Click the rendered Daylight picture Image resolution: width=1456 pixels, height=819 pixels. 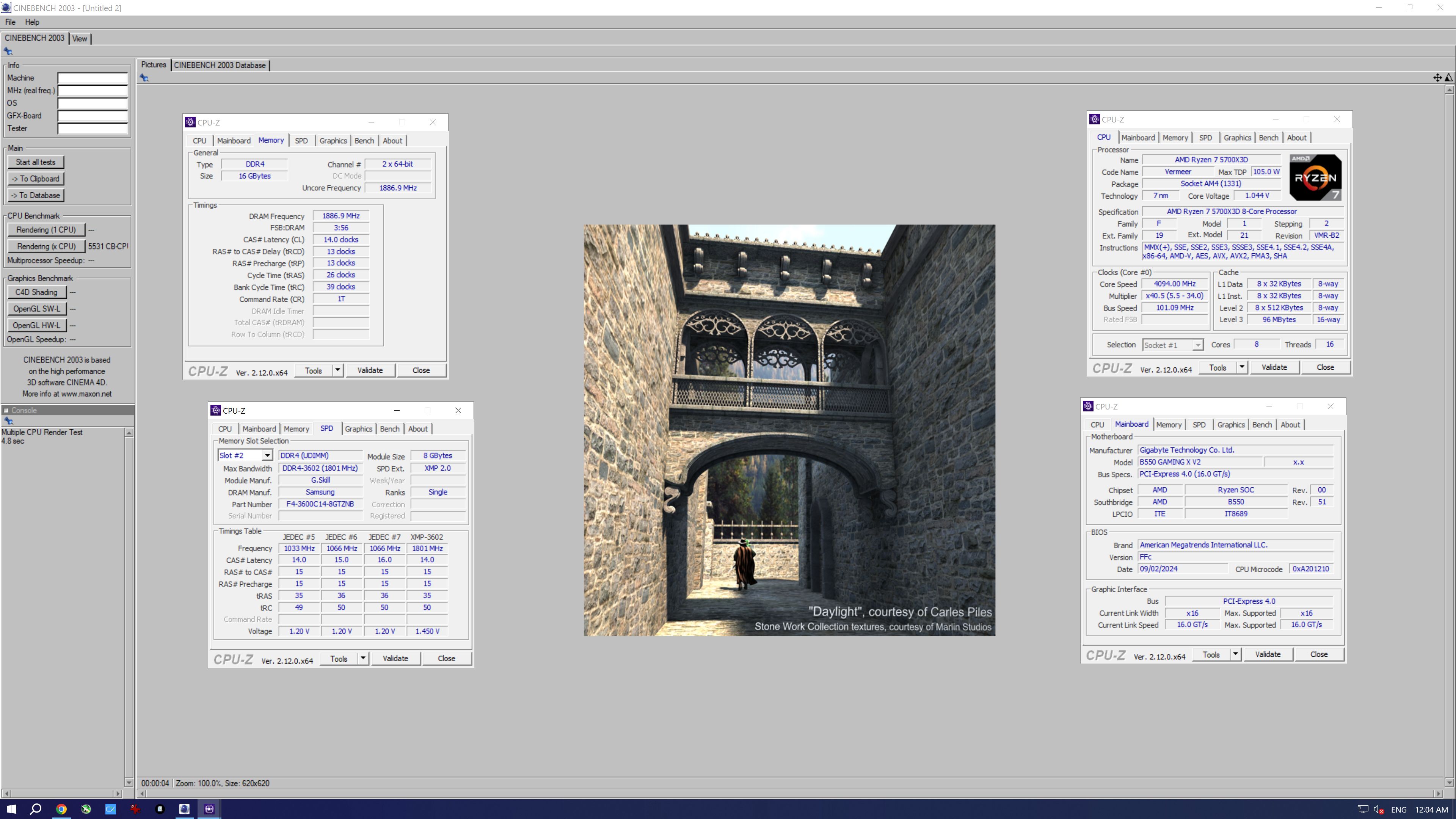pyautogui.click(x=789, y=430)
